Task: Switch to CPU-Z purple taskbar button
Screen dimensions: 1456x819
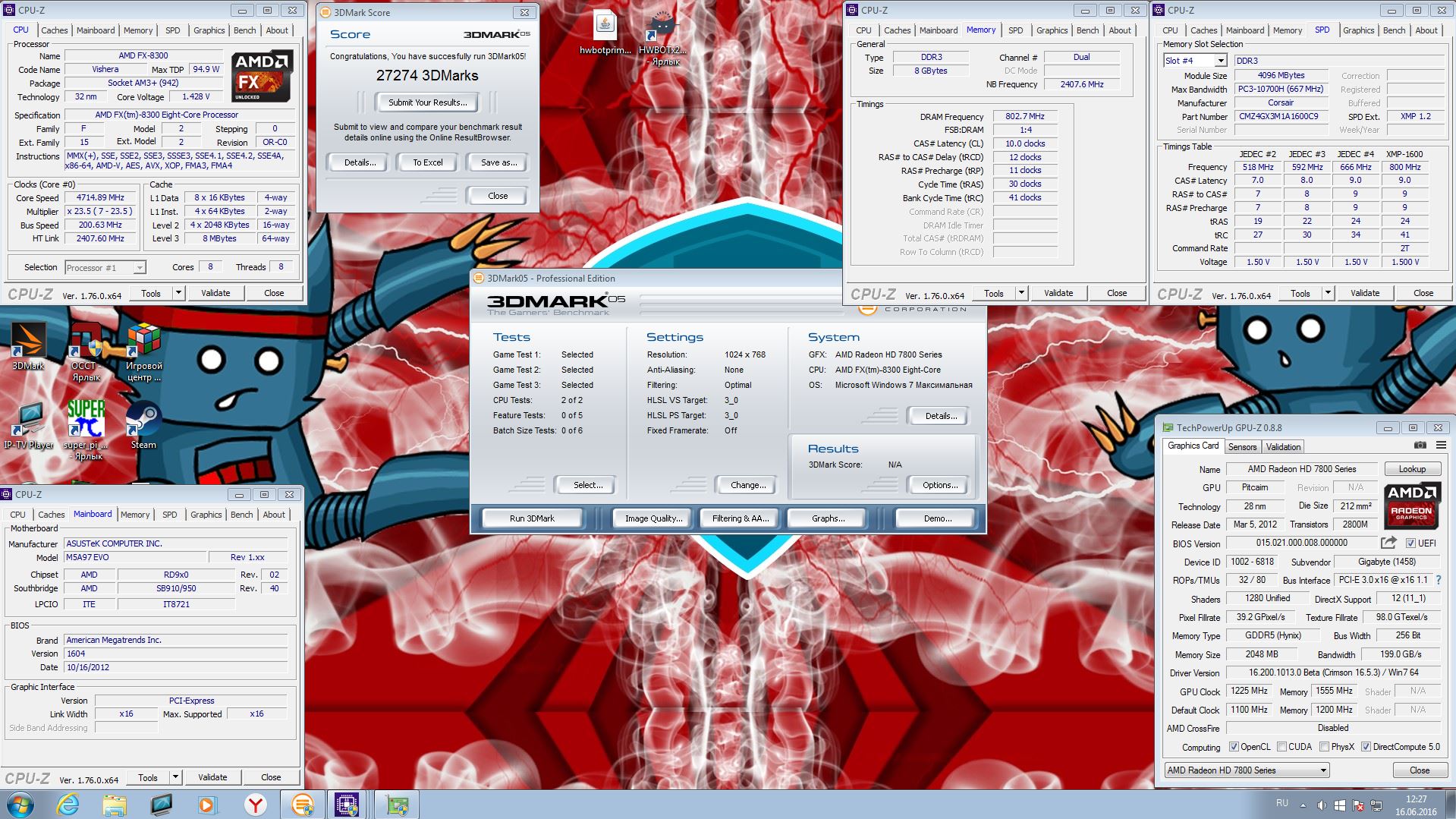Action: coord(347,804)
